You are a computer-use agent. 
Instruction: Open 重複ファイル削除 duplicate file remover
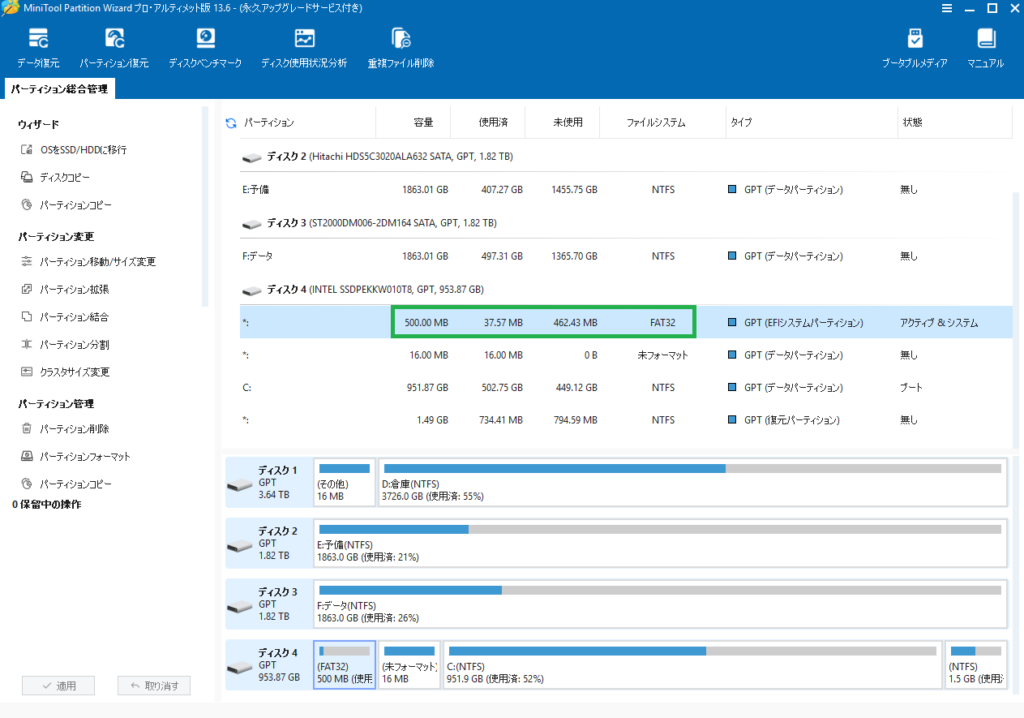[400, 48]
